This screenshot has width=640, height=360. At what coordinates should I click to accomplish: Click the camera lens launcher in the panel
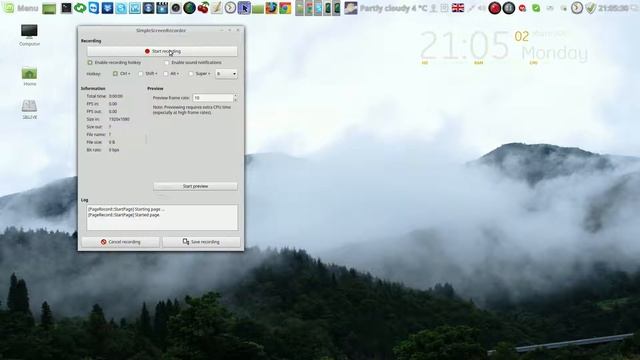[176, 8]
